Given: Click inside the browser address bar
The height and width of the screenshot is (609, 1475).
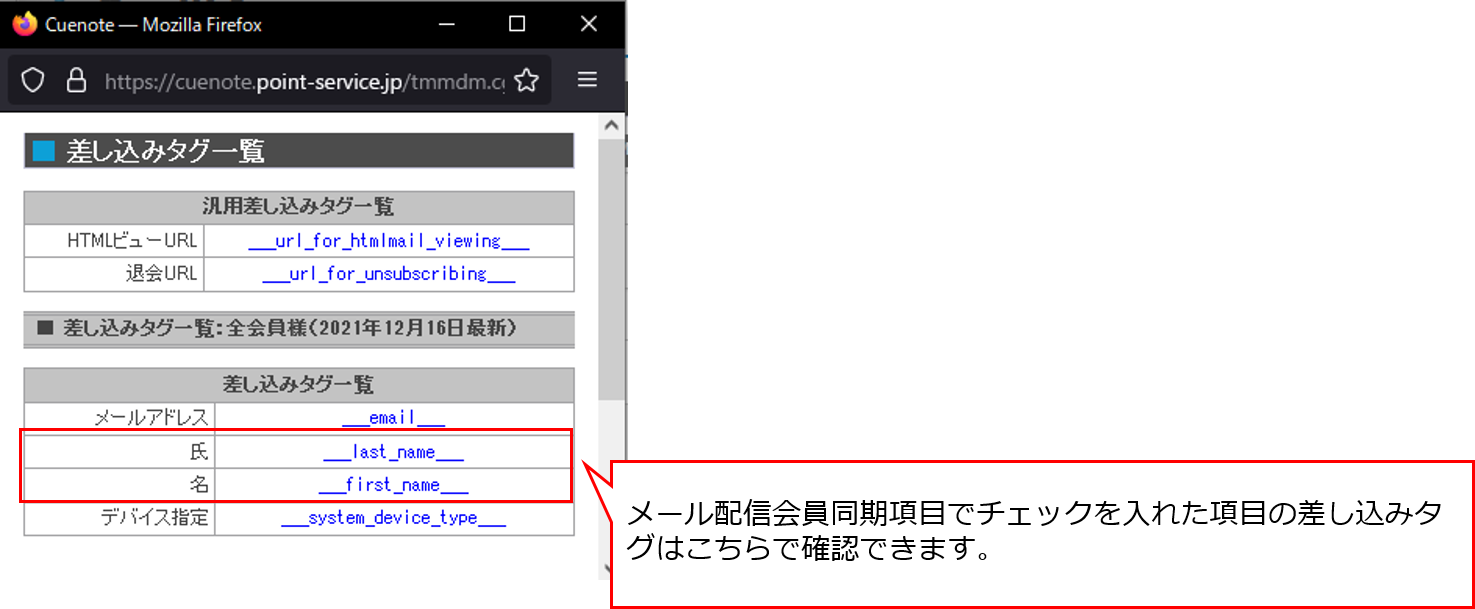Looking at the screenshot, I should tap(300, 79).
